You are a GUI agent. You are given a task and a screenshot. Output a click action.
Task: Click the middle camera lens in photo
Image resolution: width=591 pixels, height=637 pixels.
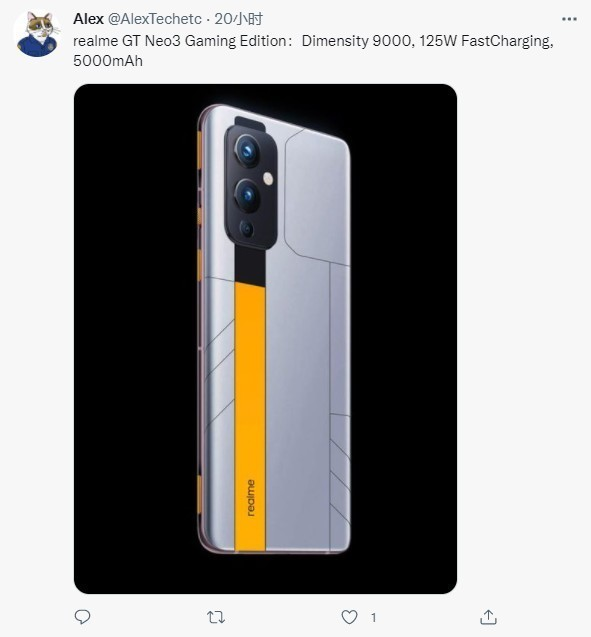tap(247, 196)
